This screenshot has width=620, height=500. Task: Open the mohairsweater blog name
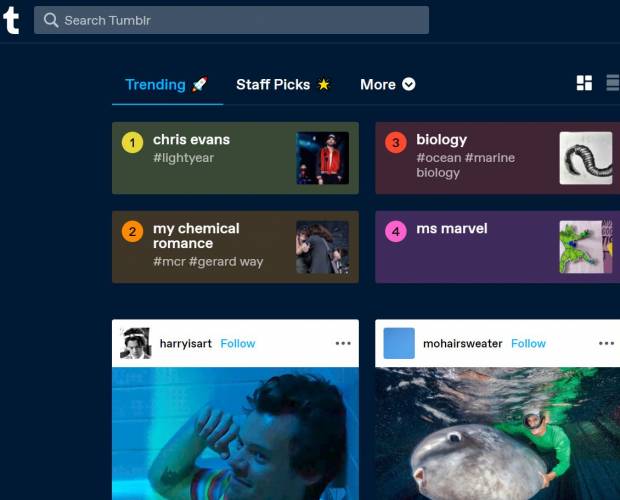pyautogui.click(x=463, y=343)
